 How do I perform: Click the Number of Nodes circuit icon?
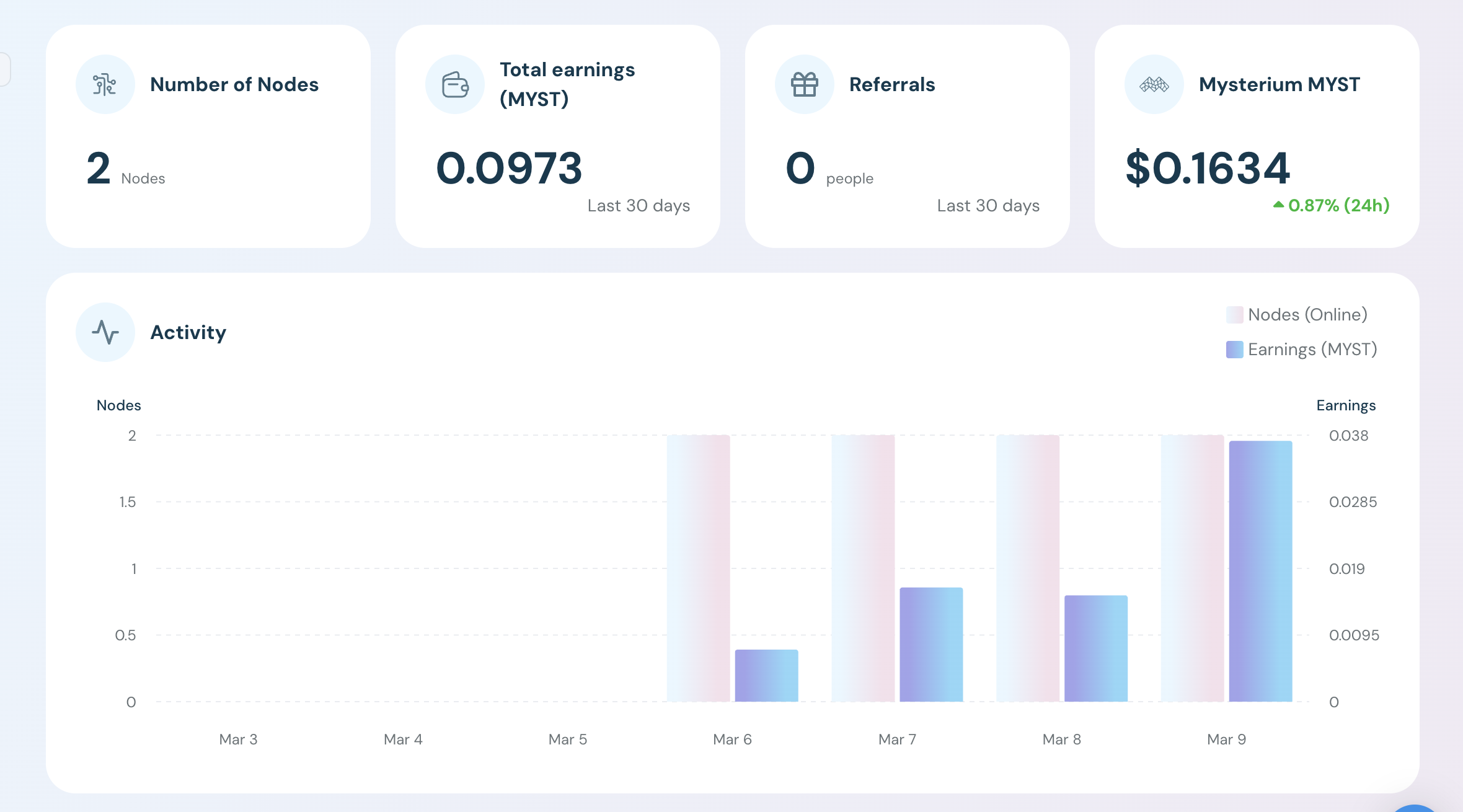pyautogui.click(x=105, y=84)
